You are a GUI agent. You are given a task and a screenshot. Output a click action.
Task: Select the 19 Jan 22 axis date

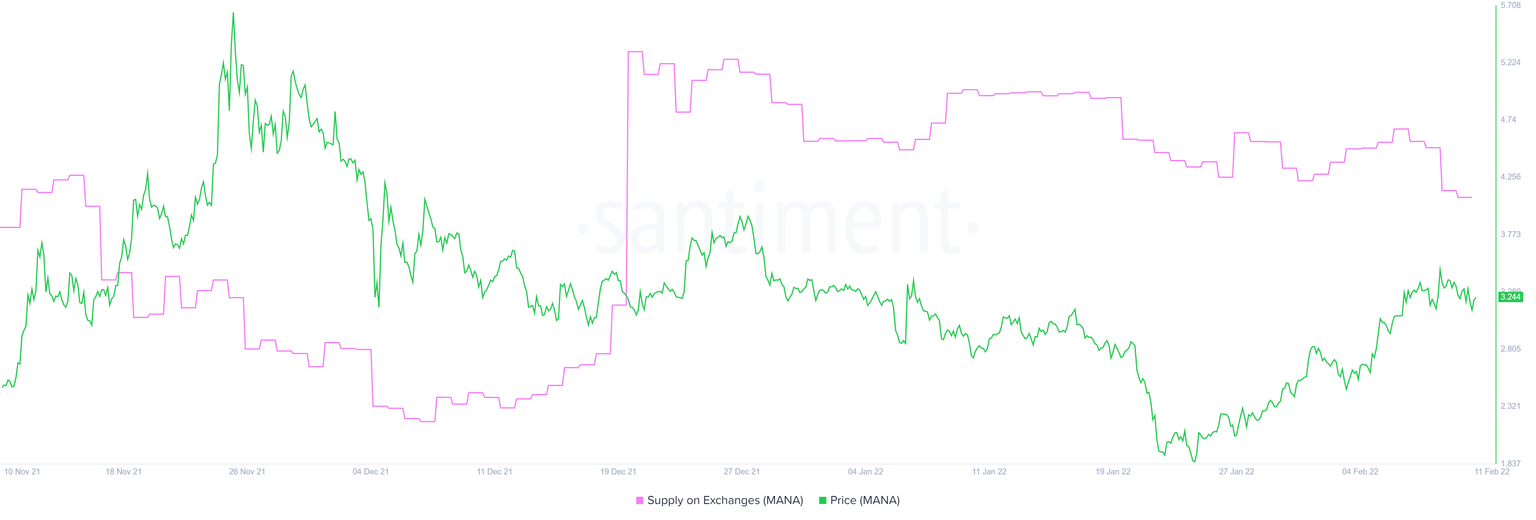(1113, 471)
